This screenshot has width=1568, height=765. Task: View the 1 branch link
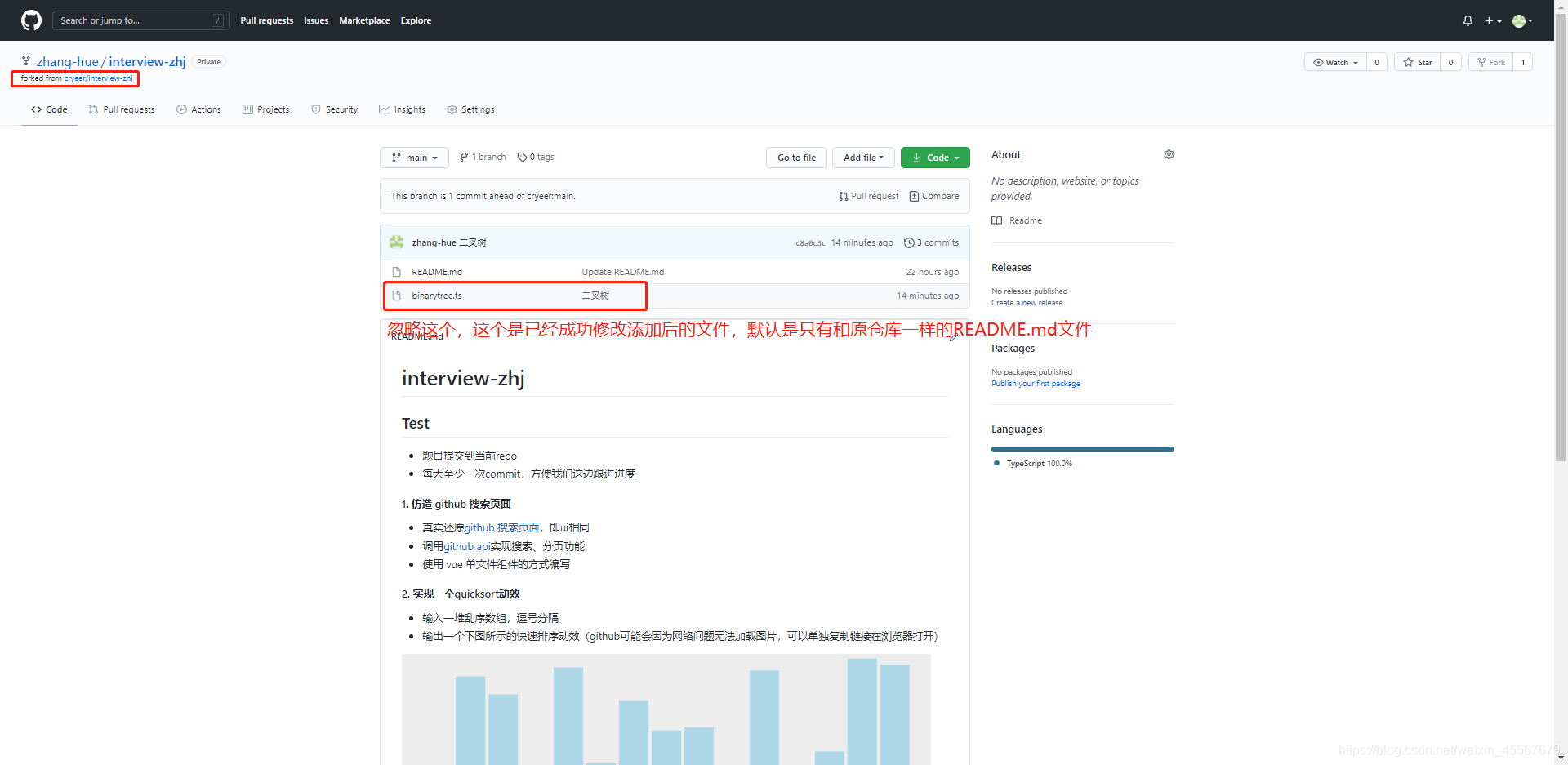(x=483, y=157)
